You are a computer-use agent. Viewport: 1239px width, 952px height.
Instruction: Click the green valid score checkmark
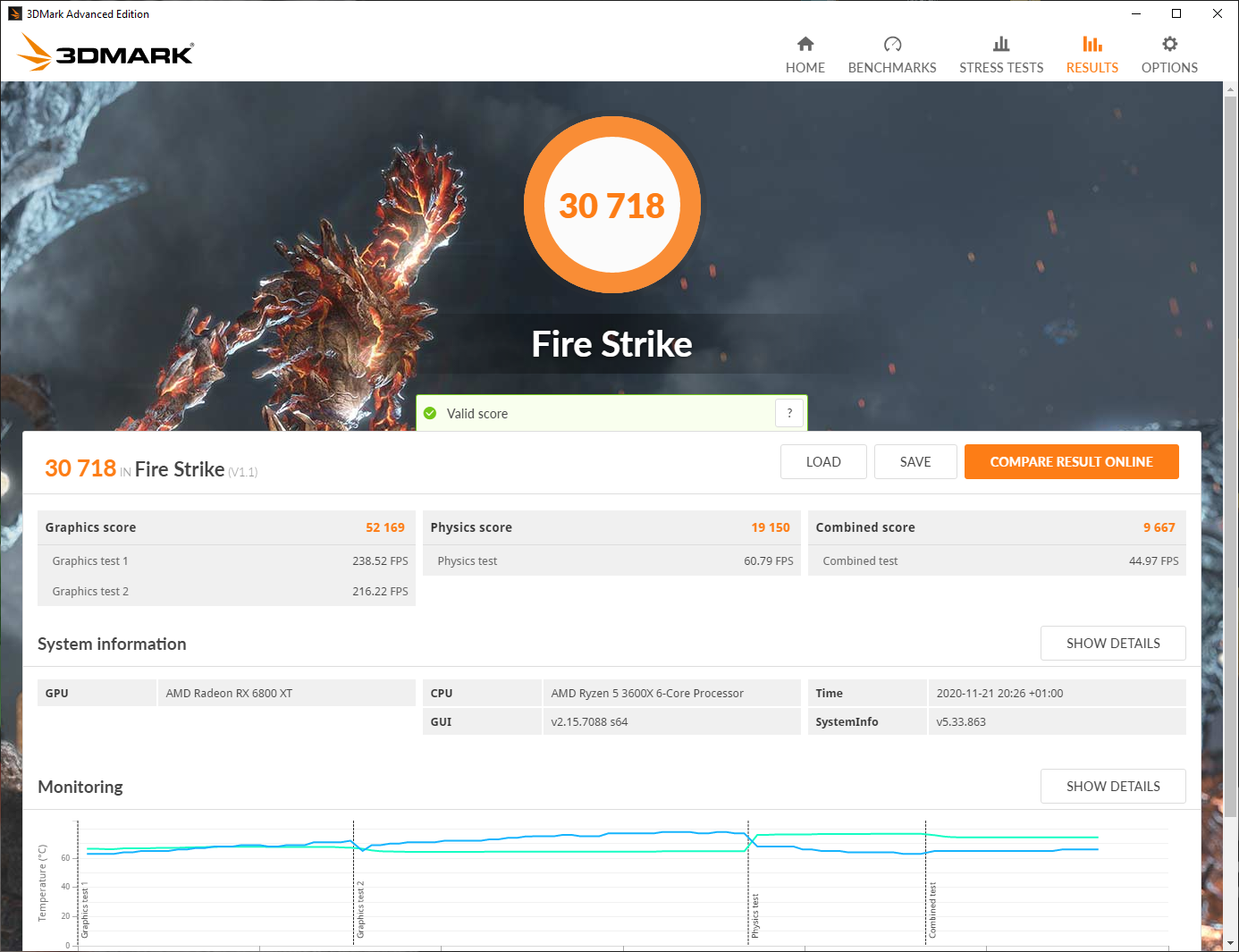tap(430, 413)
